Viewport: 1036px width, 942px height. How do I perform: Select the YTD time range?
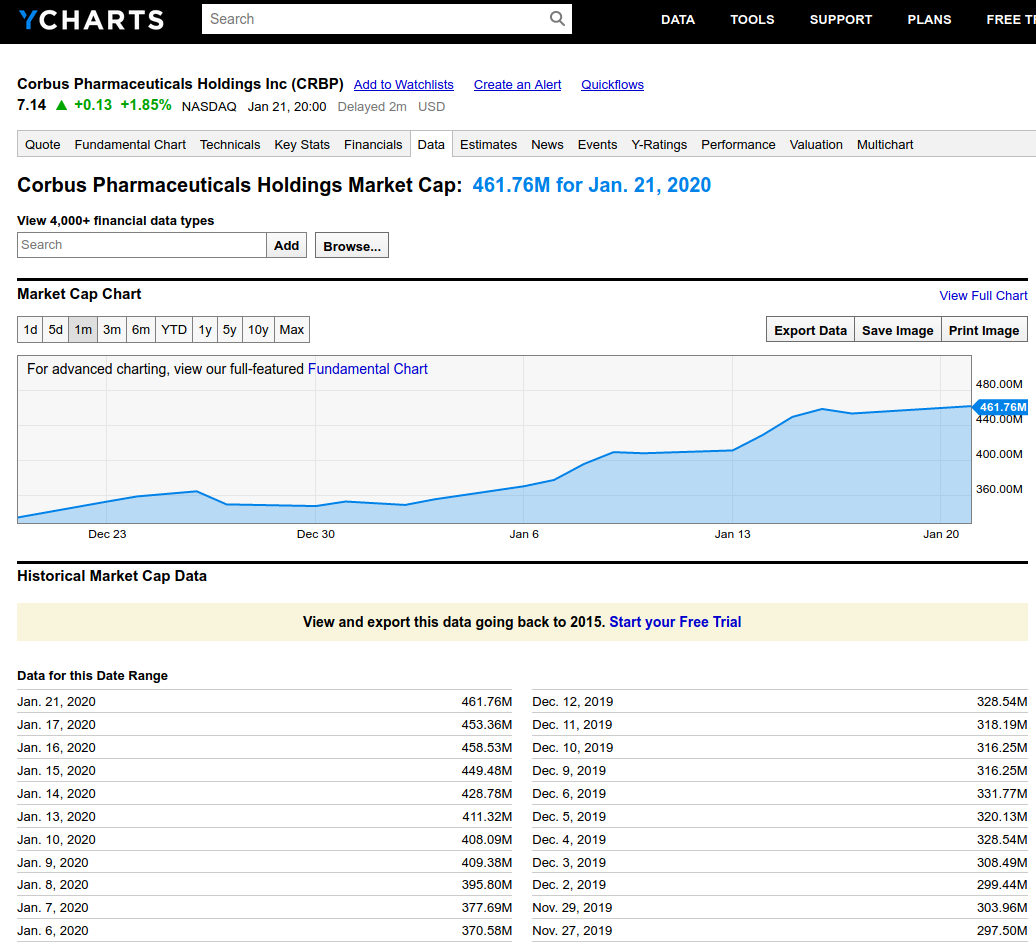tap(174, 330)
